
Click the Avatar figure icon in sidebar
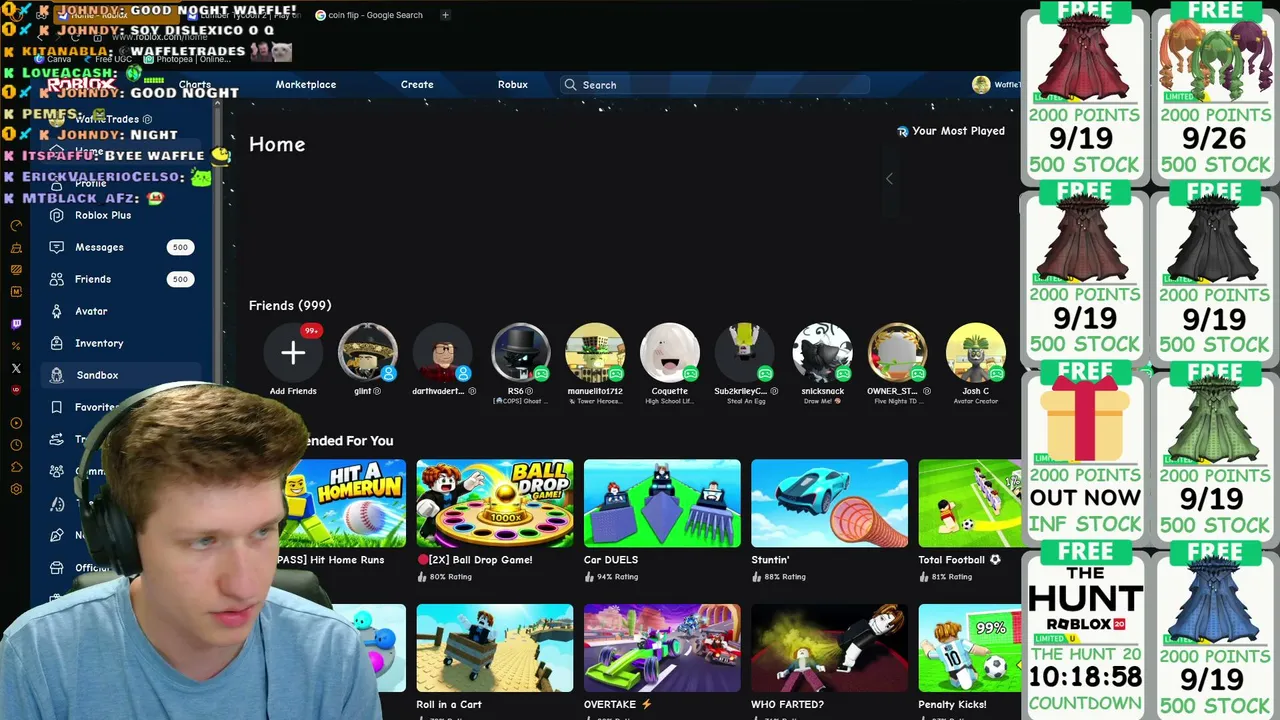(57, 311)
